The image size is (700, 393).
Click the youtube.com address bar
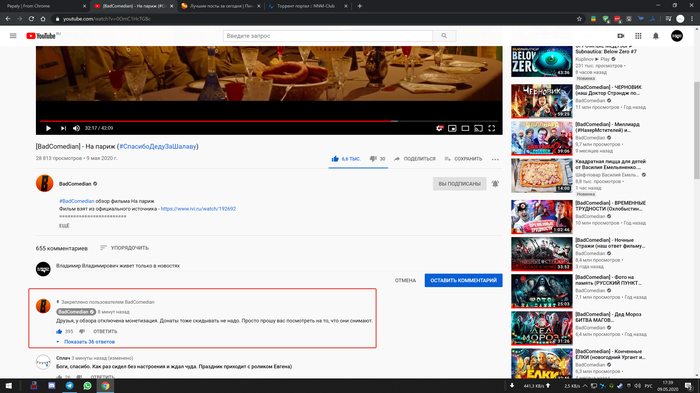(312, 19)
